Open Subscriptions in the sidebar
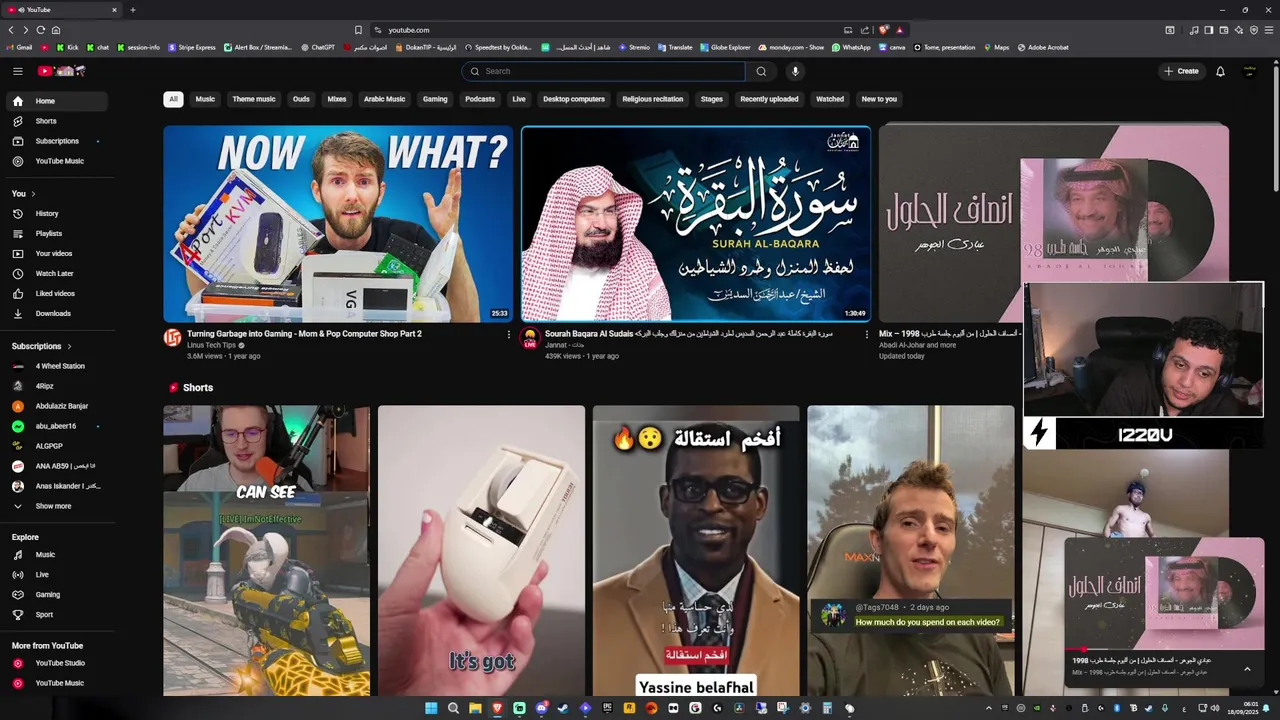 tap(58, 141)
